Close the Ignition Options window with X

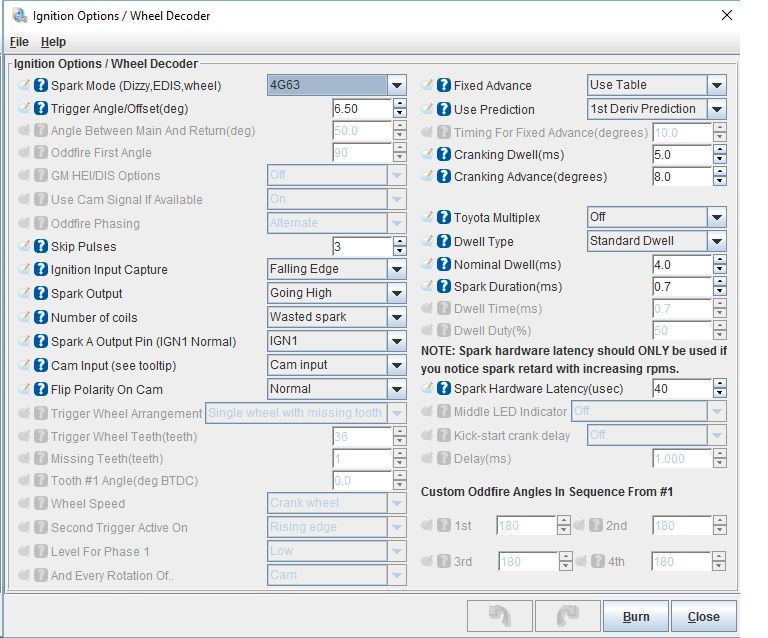(x=727, y=15)
